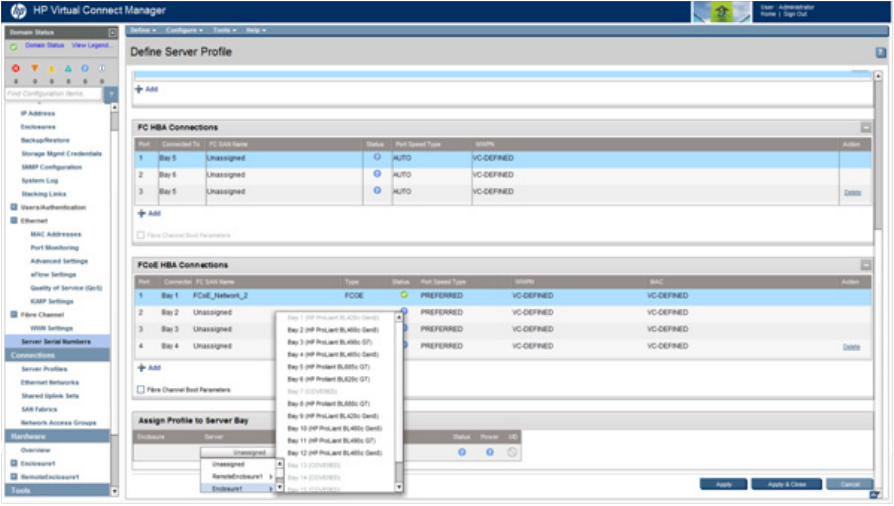This screenshot has height=506, width=894.
Task: Collapse the FCoE HBA Connections section
Action: 866,265
